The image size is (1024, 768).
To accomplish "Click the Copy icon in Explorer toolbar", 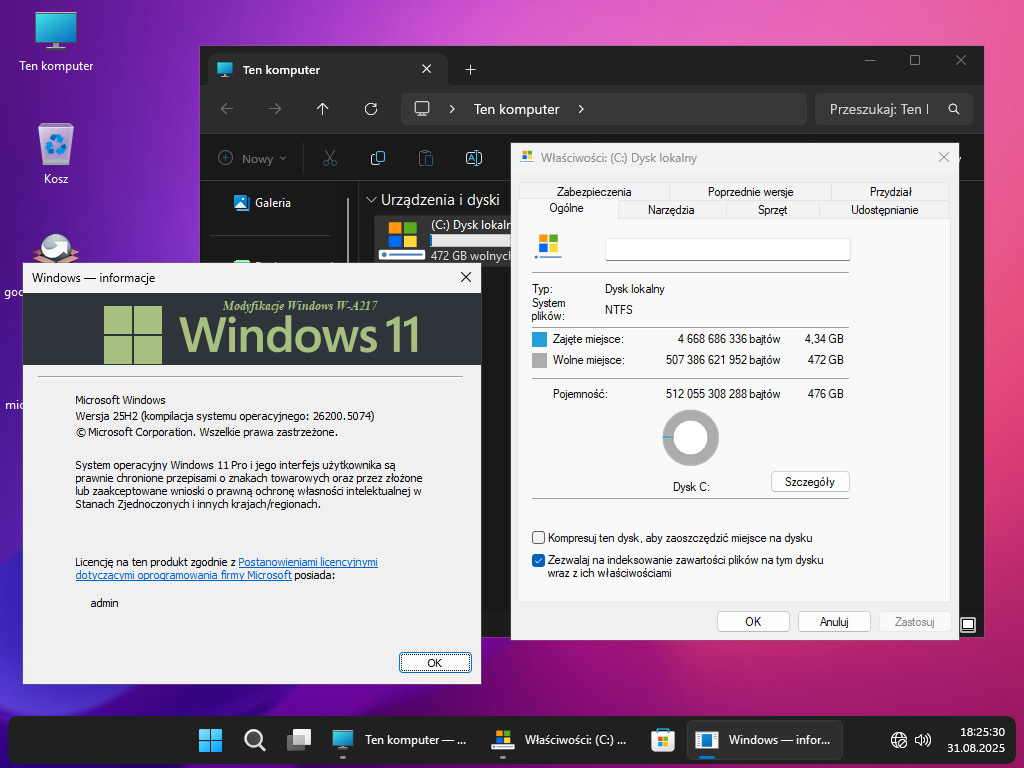I will [378, 158].
